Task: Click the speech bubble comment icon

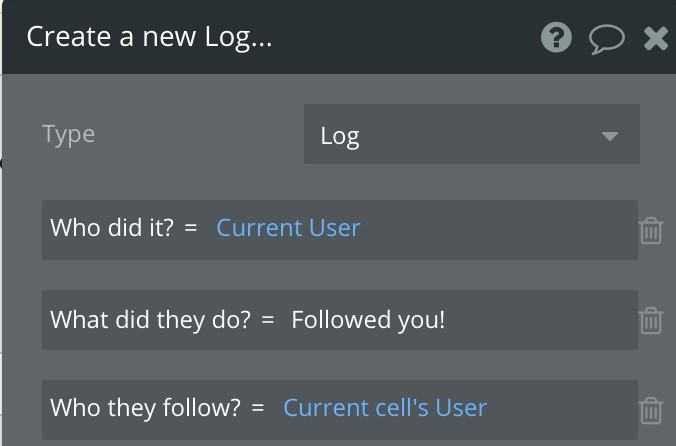Action: 607,39
